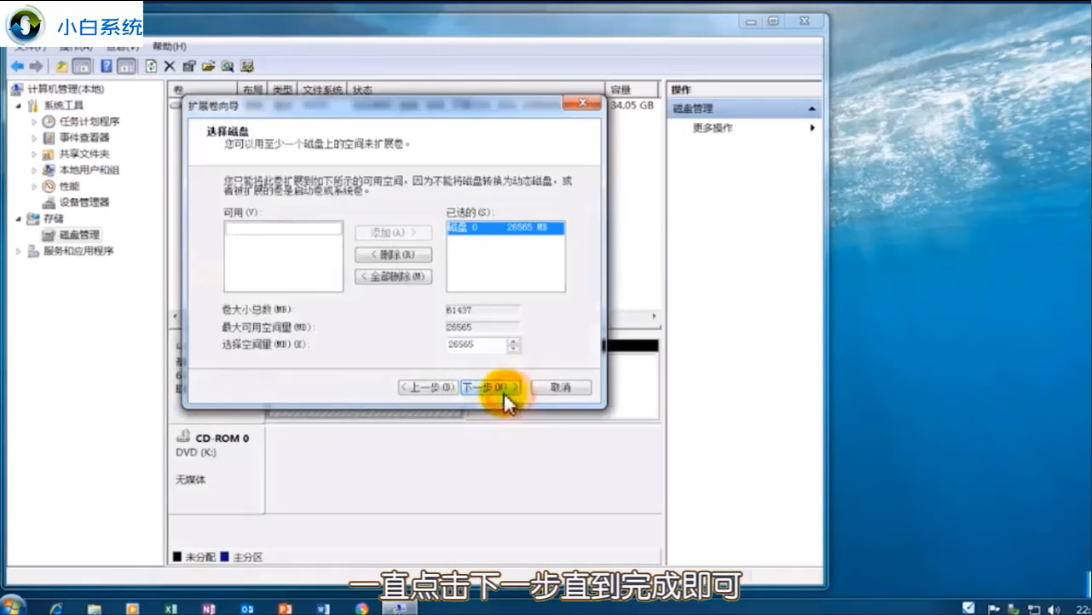Collapse 磁盘管理 section in 操作 pane
The width and height of the screenshot is (1092, 615).
811,109
